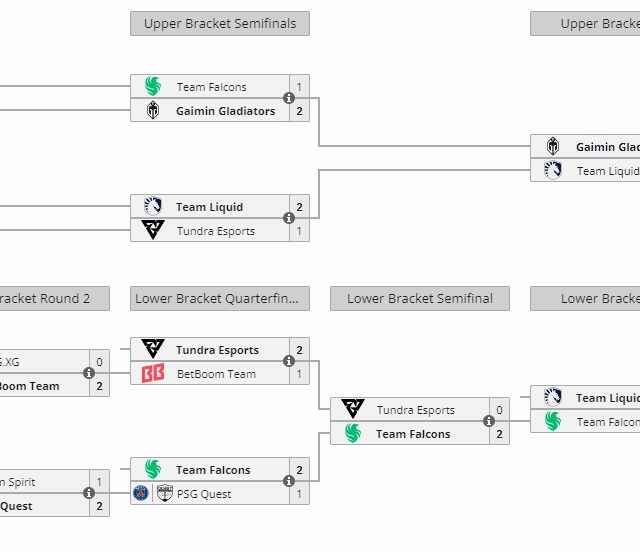
Task: Select the Lower Bracket Quarterfinal header
Action: point(220,298)
